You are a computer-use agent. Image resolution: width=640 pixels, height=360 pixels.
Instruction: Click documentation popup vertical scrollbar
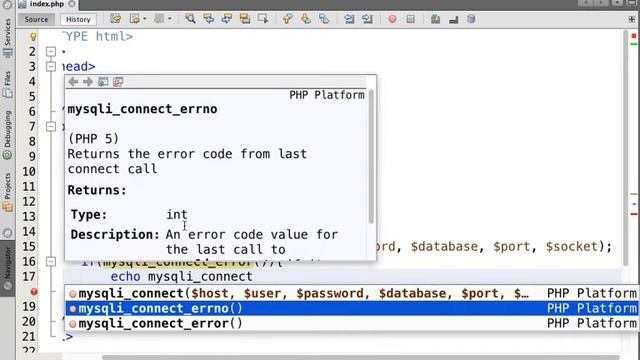(371, 157)
